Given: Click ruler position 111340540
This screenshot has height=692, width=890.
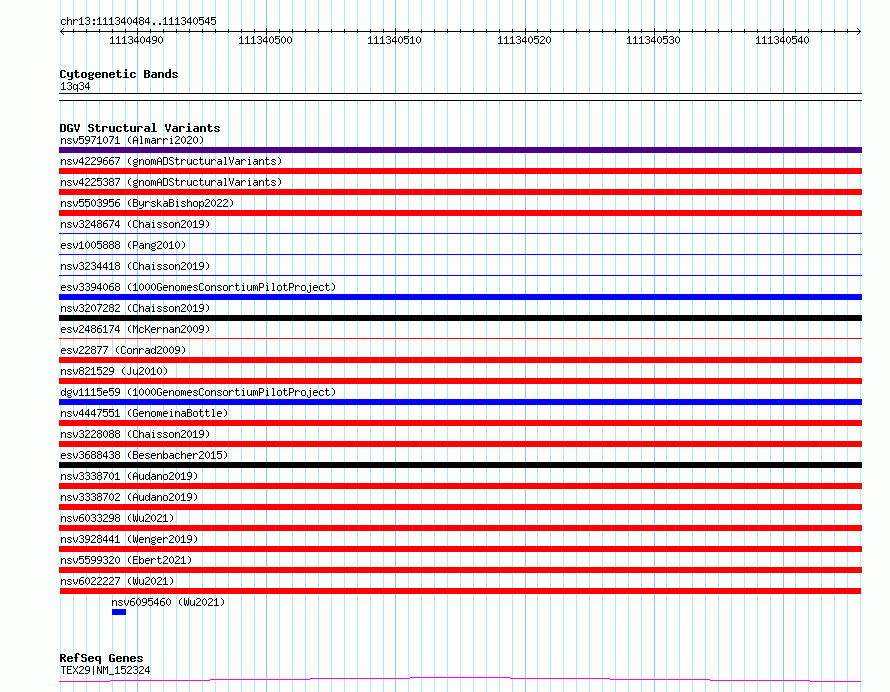Looking at the screenshot, I should [782, 40].
